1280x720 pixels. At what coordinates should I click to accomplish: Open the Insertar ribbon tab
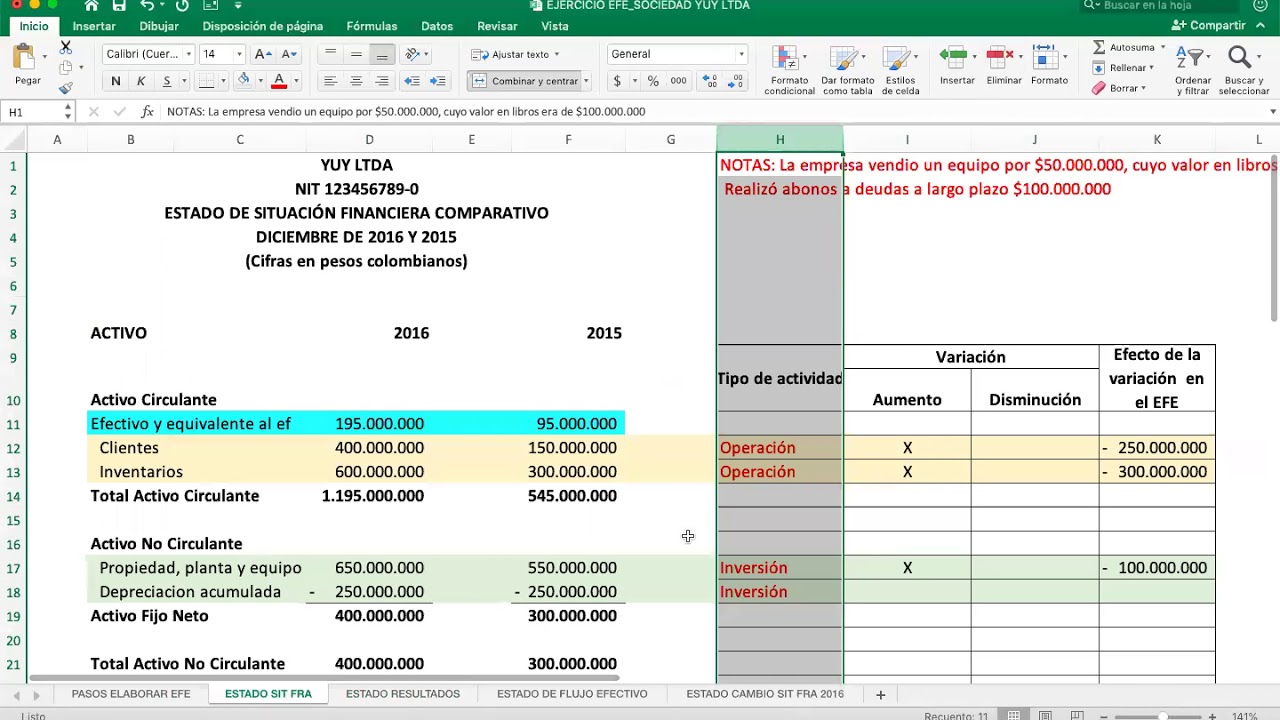click(94, 26)
